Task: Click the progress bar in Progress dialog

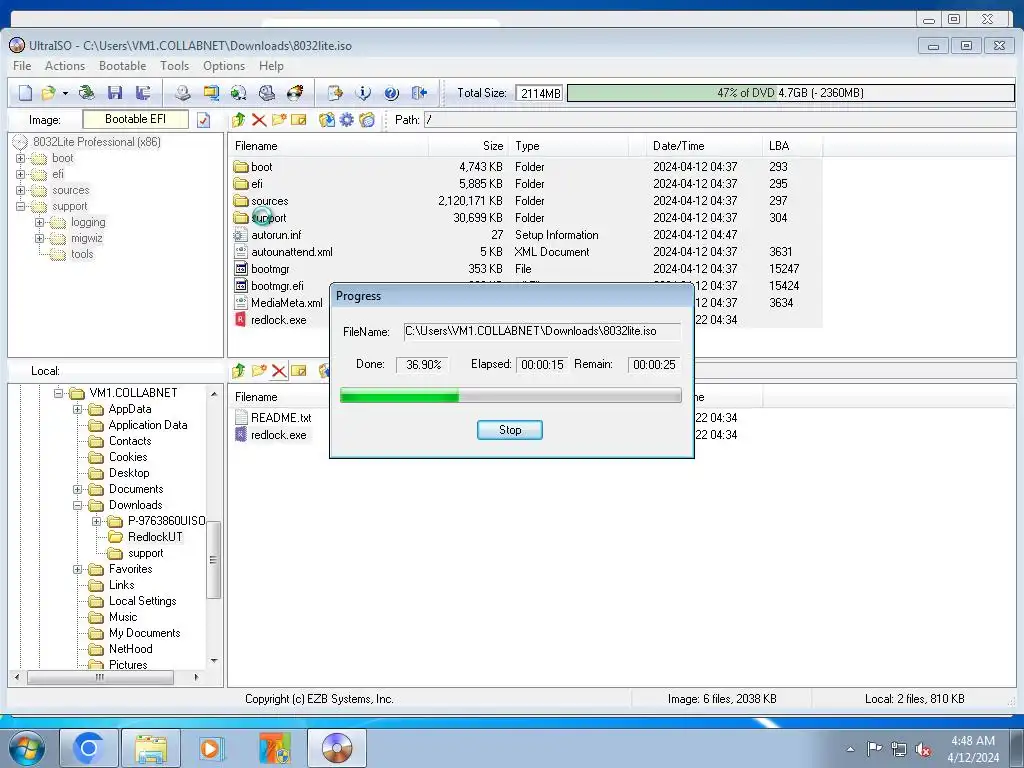Action: tap(511, 395)
